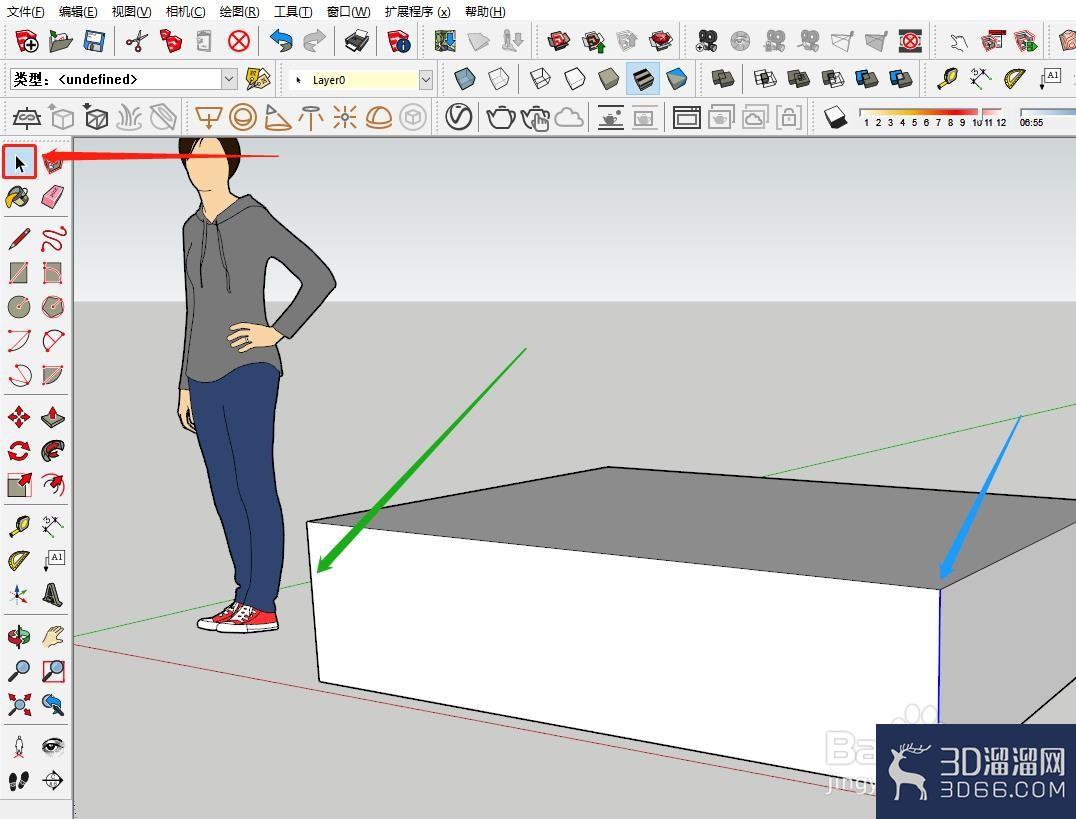Screen dimensions: 1076x819
Task: Open the 帮助(H) menu
Action: [x=485, y=12]
